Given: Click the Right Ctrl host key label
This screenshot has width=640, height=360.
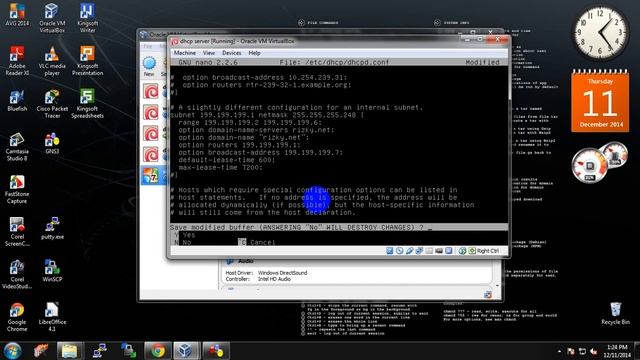Looking at the screenshot, I should [x=487, y=251].
